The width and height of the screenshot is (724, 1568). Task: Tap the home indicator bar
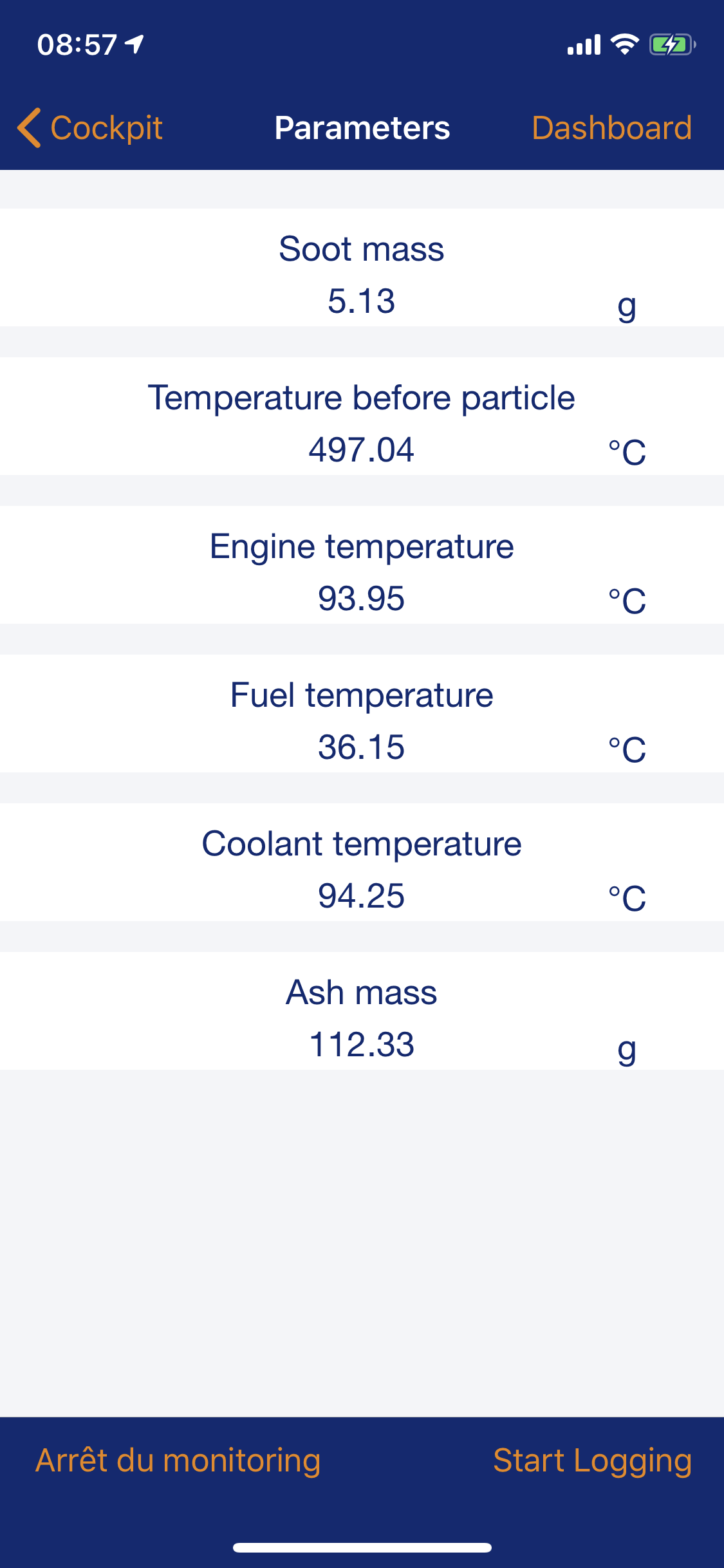click(x=362, y=1547)
